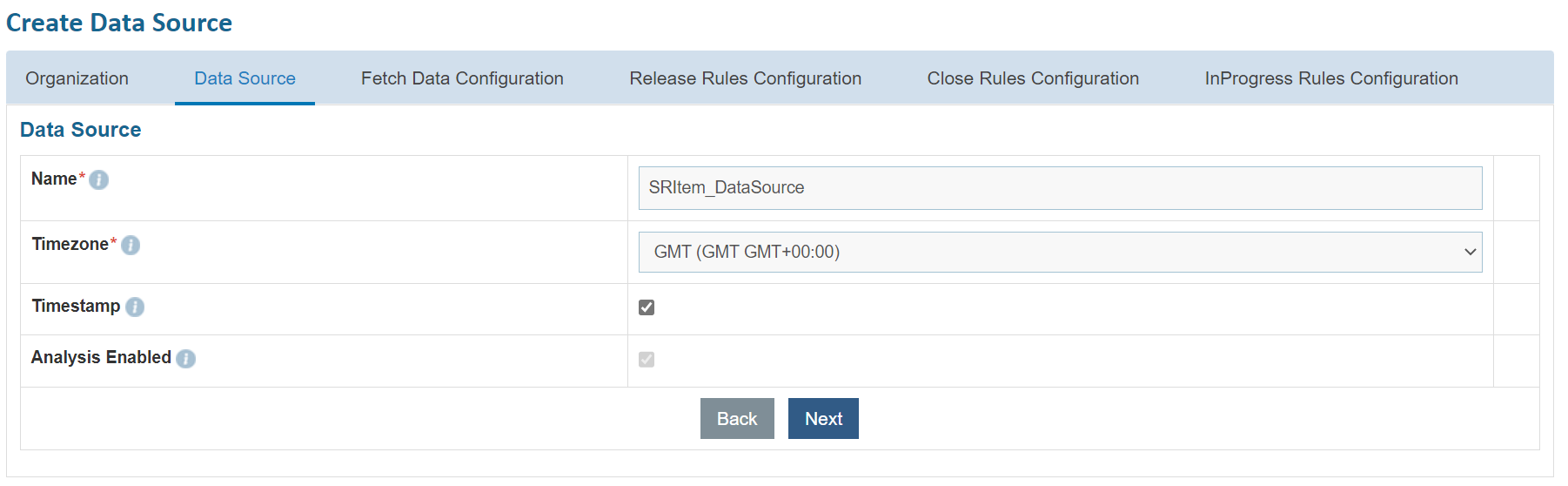Click into the Name input field
The width and height of the screenshot is (1568, 486).
pyautogui.click(x=1059, y=188)
